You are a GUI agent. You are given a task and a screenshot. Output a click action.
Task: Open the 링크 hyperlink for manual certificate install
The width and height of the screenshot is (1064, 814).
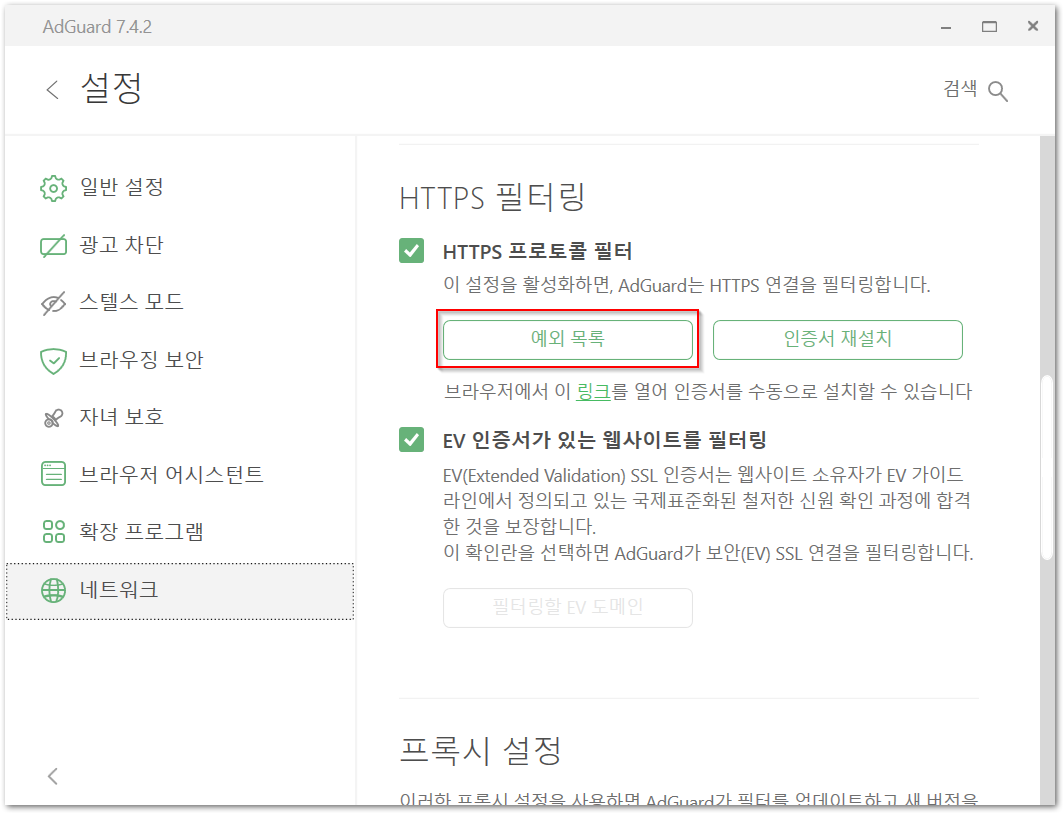(x=594, y=391)
